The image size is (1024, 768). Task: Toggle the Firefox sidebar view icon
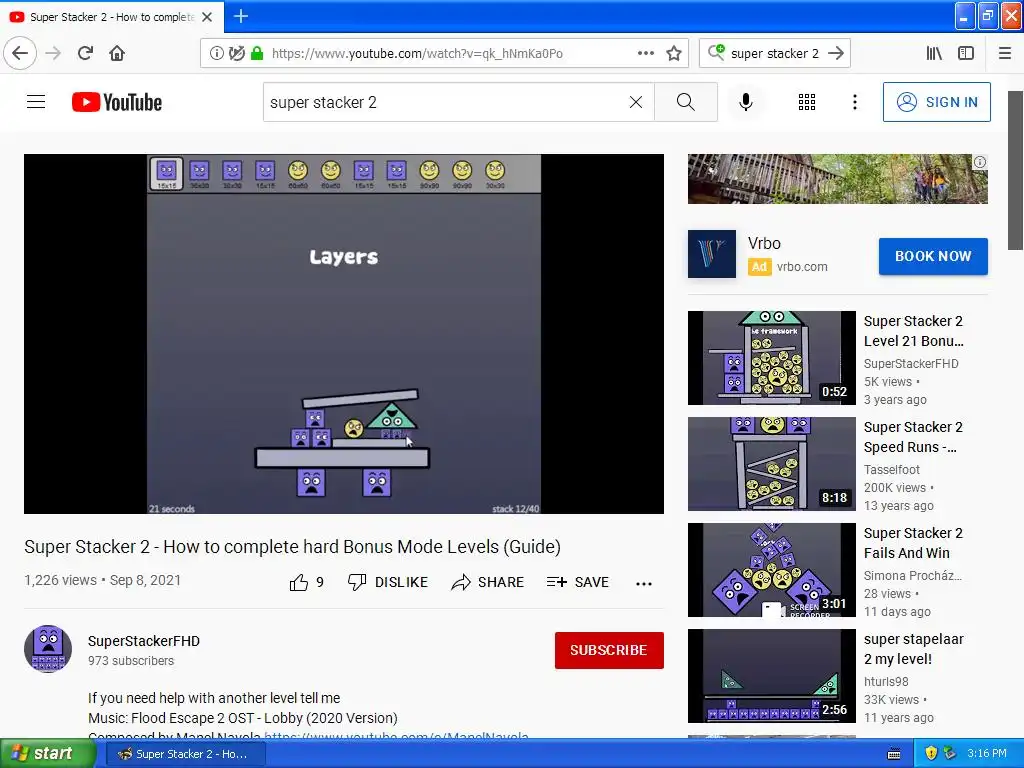[965, 53]
